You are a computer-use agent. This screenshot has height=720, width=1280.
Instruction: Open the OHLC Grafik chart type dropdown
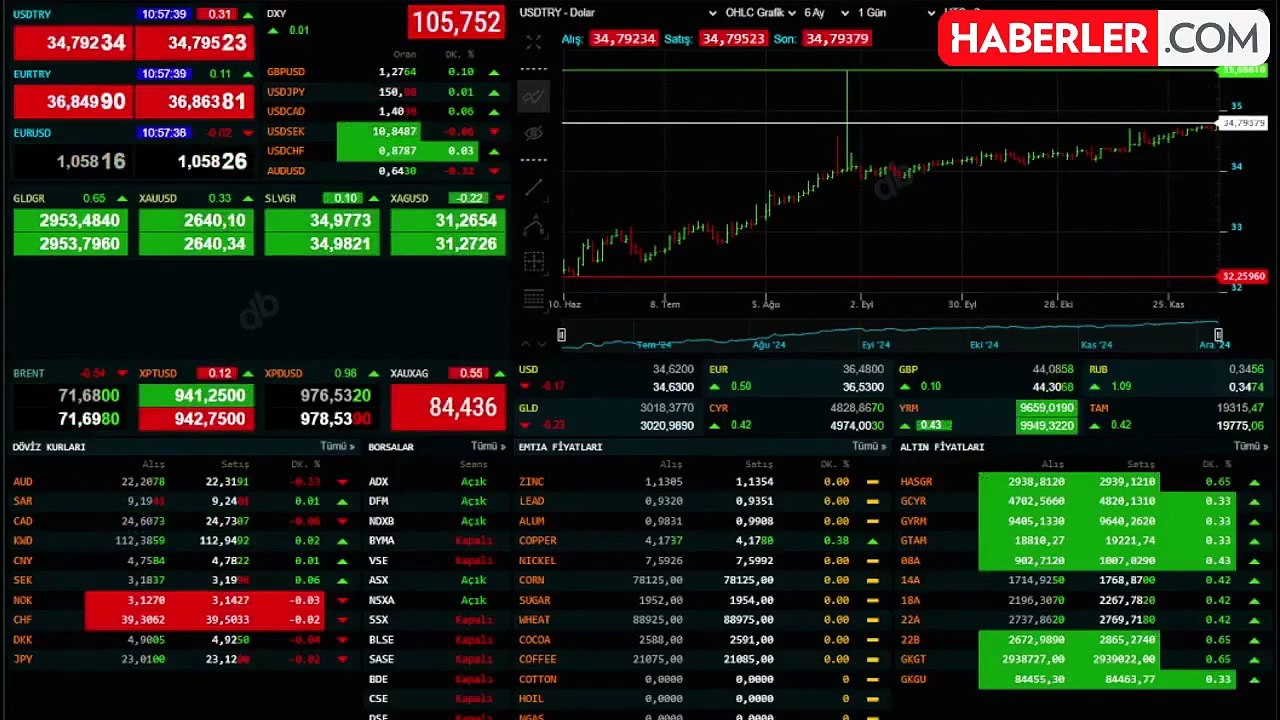pos(760,13)
